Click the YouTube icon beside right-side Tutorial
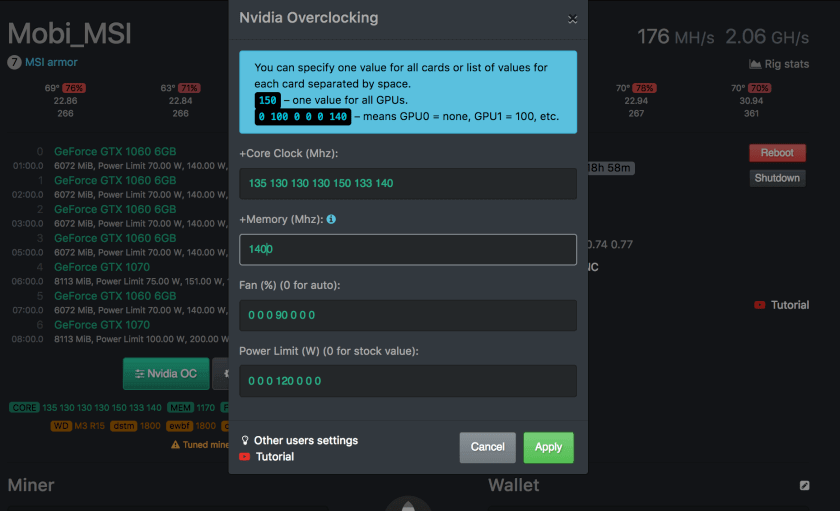This screenshot has height=511, width=840. click(760, 305)
